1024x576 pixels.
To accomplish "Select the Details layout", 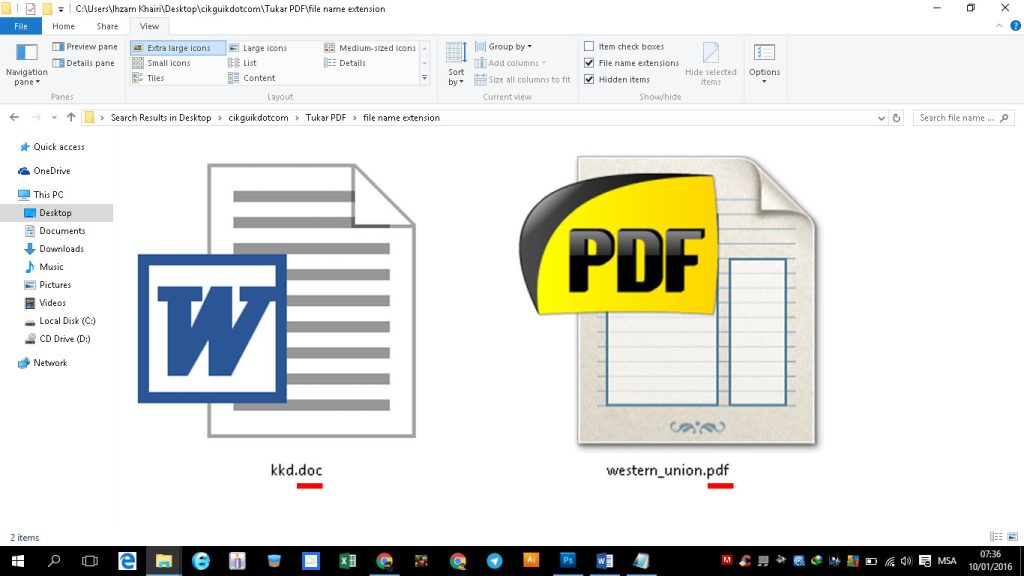I will 345,63.
